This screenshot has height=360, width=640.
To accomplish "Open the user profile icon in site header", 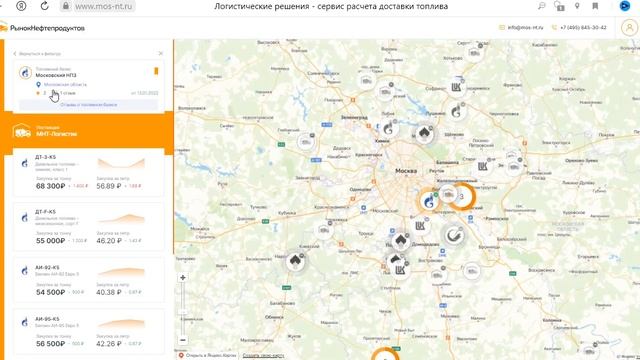I will (x=629, y=28).
